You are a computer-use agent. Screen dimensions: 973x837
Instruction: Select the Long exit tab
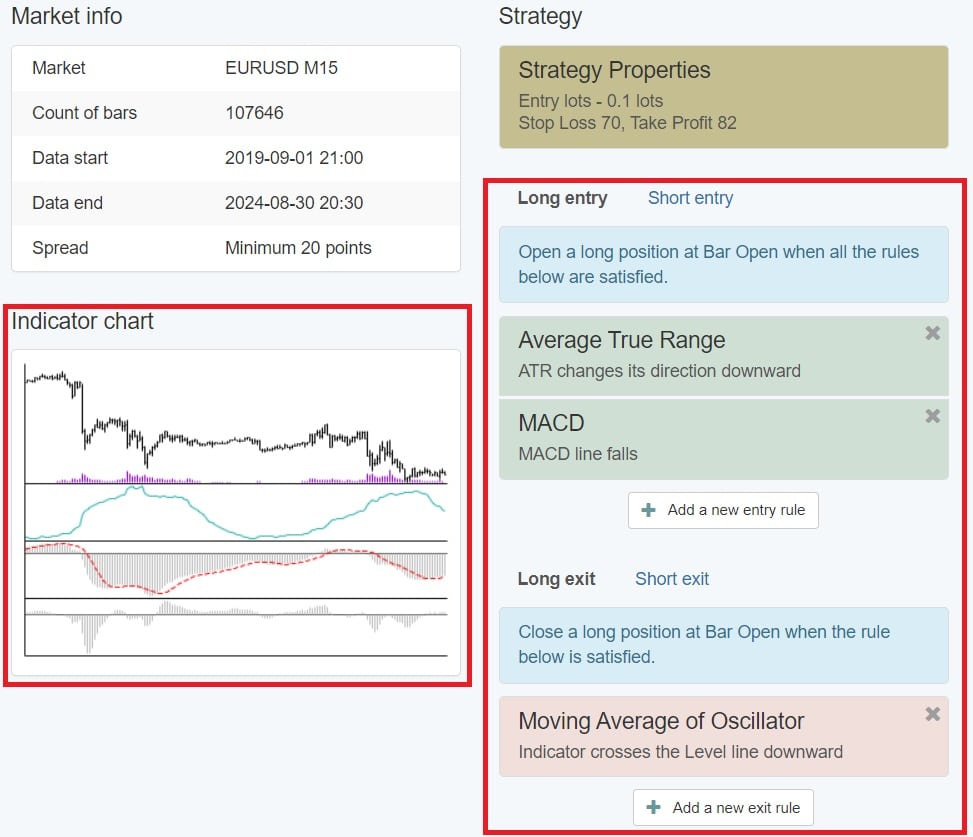click(556, 578)
